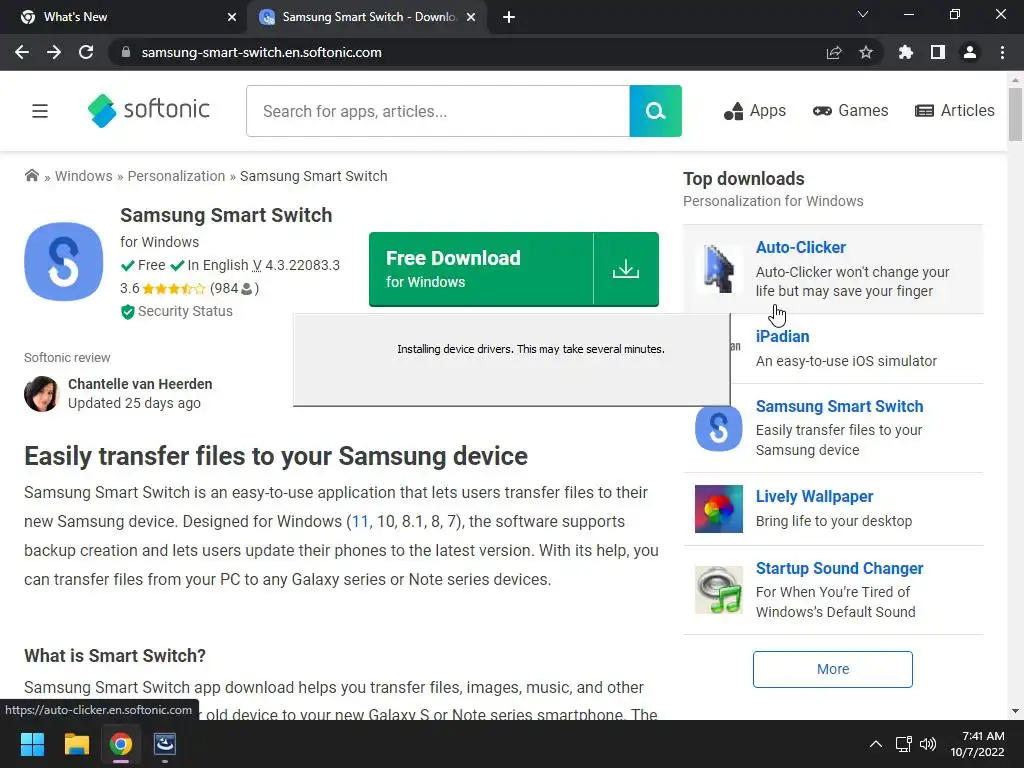The image size is (1024, 768).
Task: Open File Explorer from taskbar
Action: pyautogui.click(x=76, y=744)
